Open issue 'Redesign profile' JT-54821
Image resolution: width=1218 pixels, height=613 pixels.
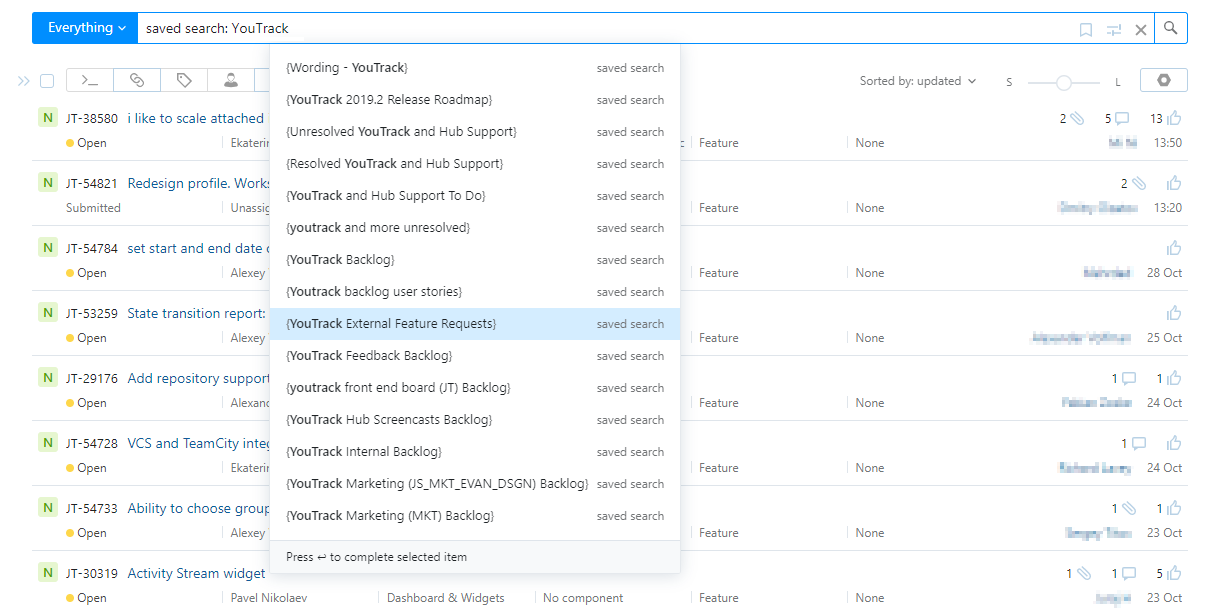click(x=198, y=183)
